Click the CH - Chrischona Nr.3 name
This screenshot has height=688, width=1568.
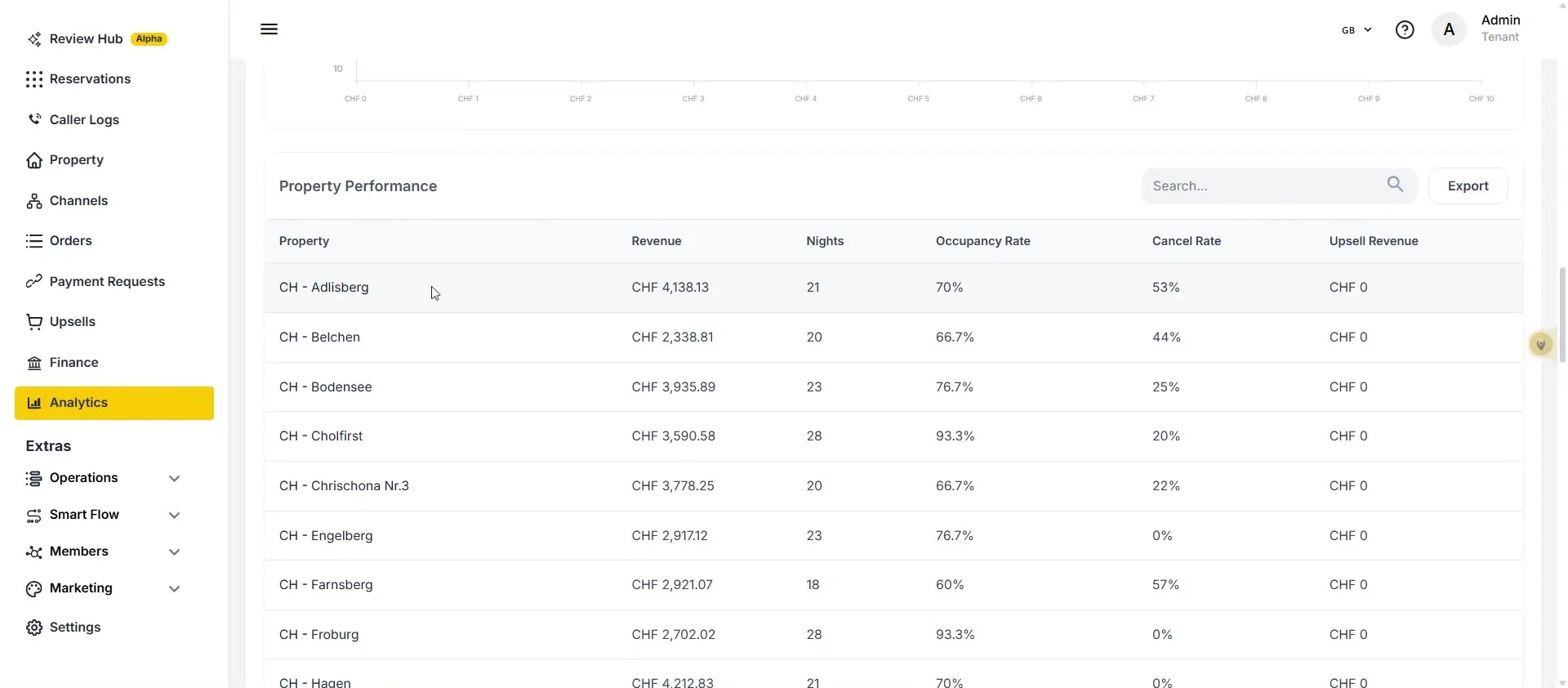344,486
